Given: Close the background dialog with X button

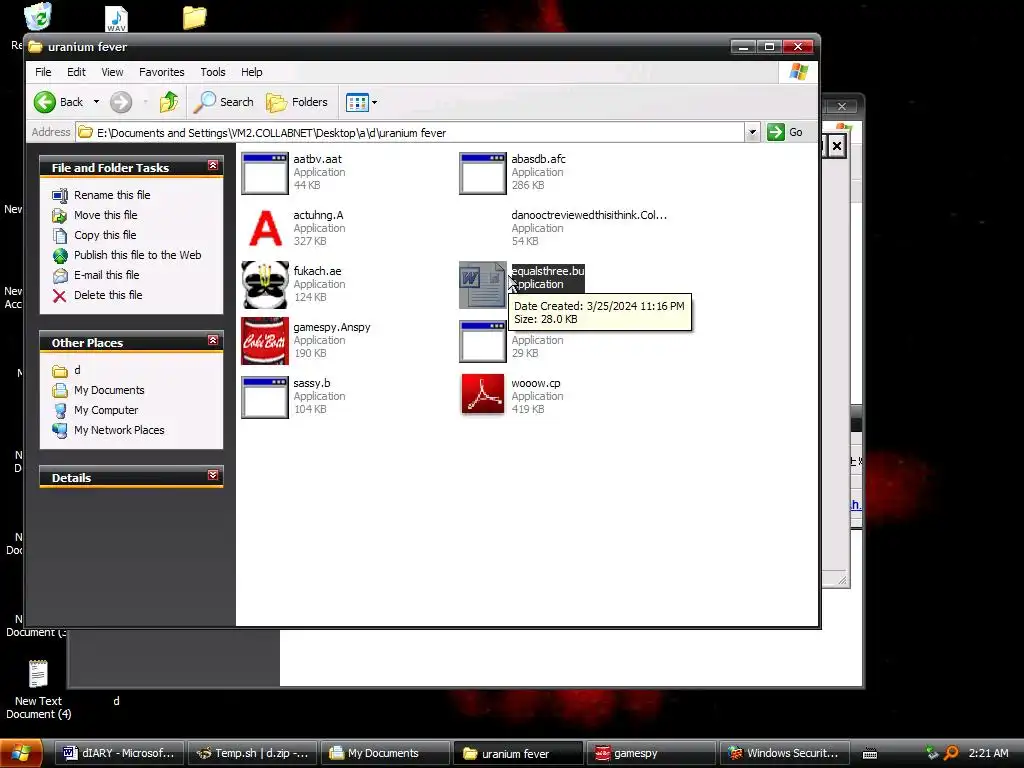Looking at the screenshot, I should [x=837, y=146].
